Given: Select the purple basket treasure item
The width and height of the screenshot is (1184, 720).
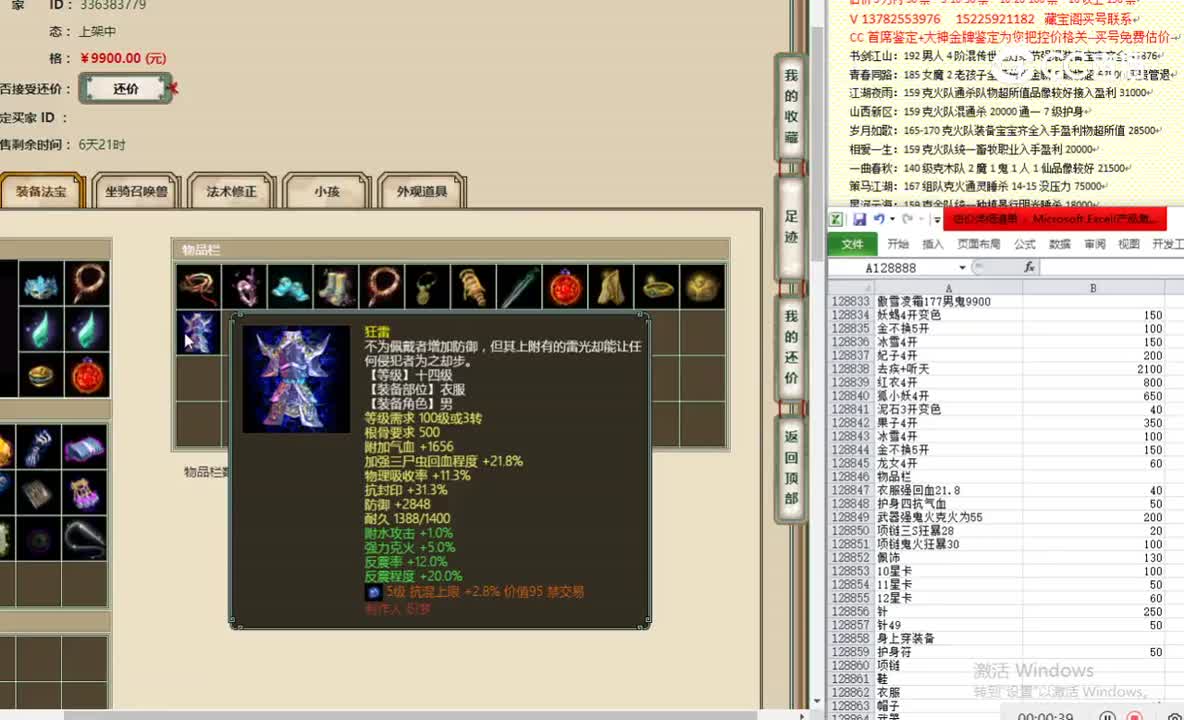Looking at the screenshot, I should click(85, 493).
